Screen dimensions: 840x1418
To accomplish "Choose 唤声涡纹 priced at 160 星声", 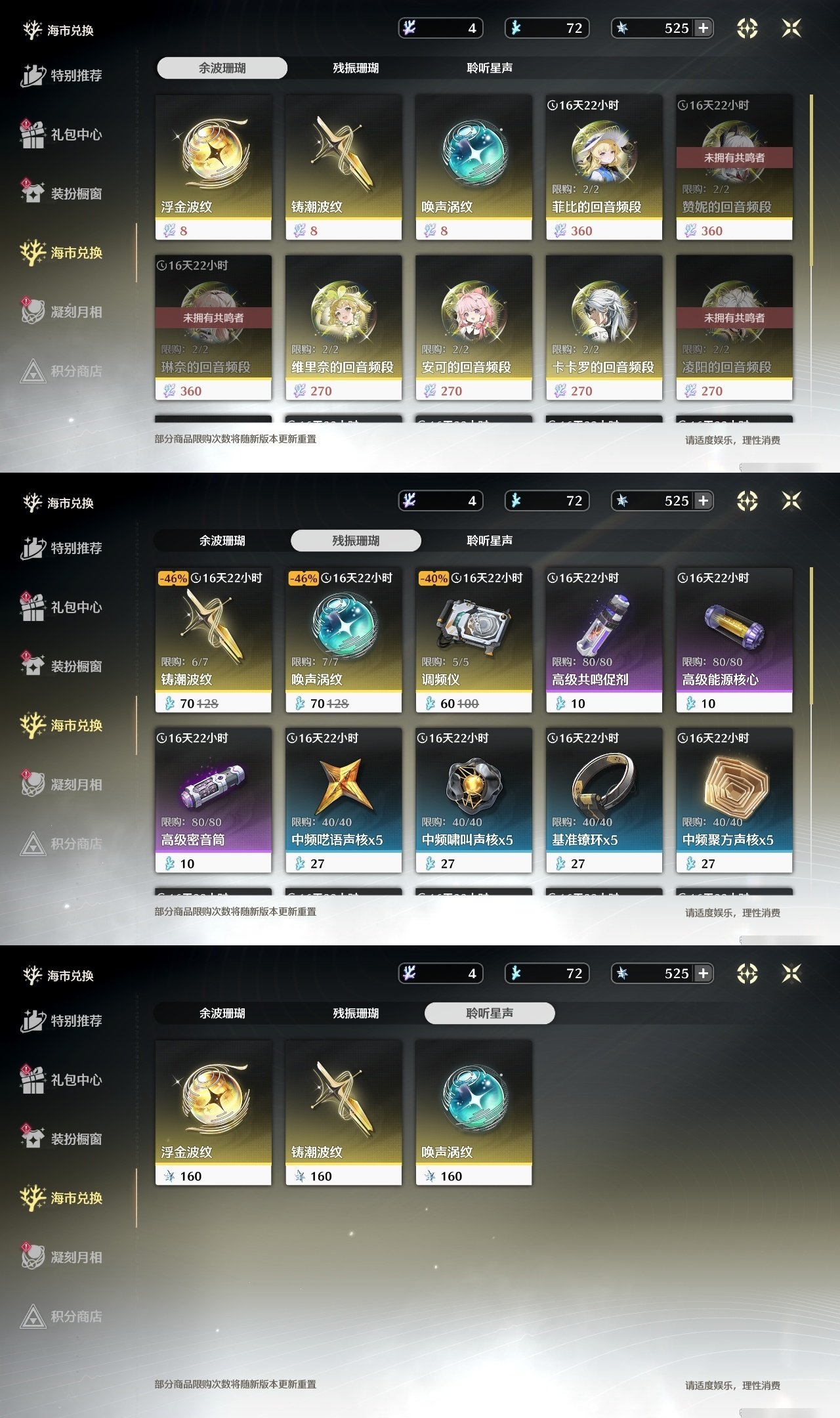I will pos(474,1113).
